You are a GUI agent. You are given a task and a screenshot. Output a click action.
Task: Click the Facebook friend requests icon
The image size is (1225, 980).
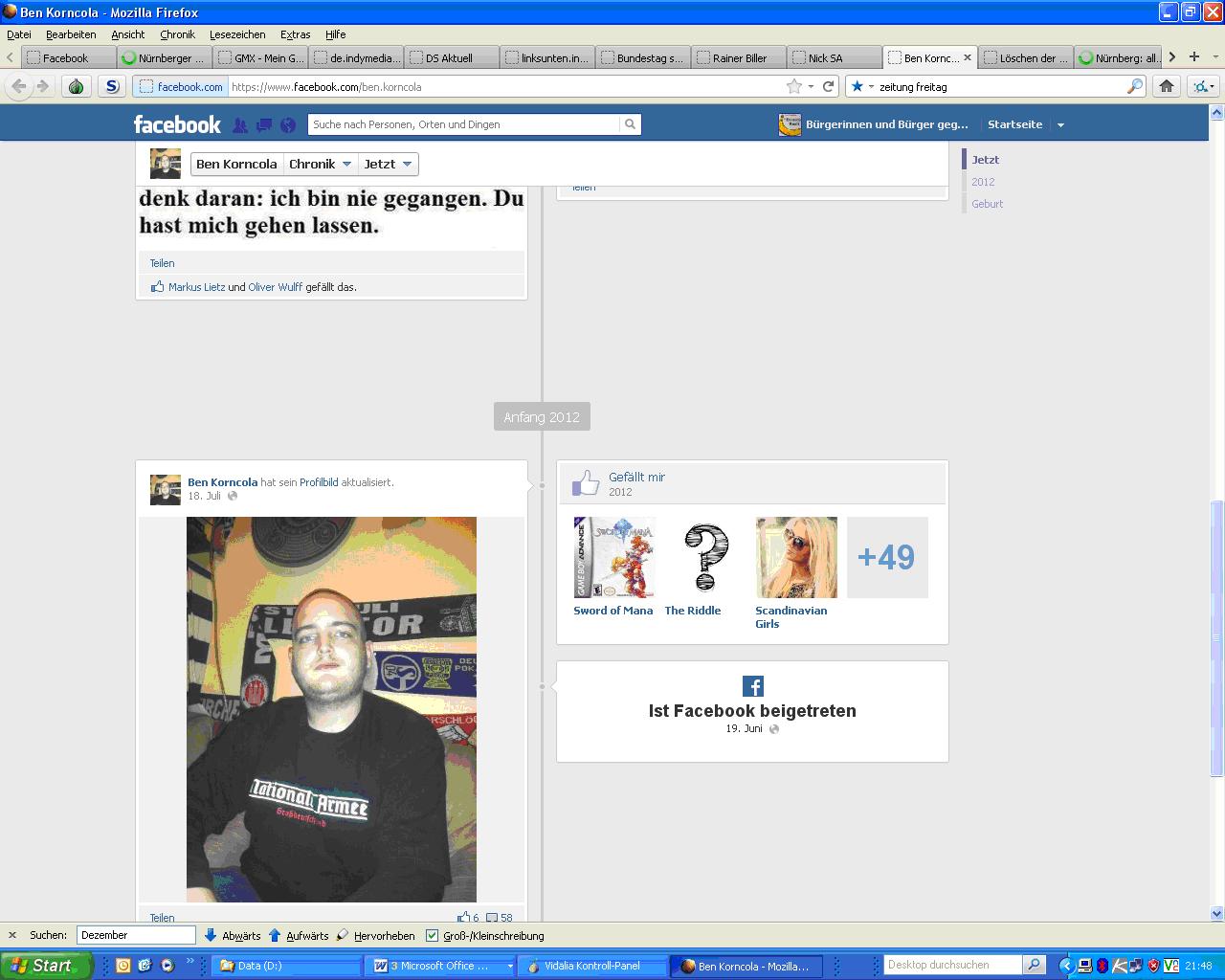pyautogui.click(x=240, y=124)
